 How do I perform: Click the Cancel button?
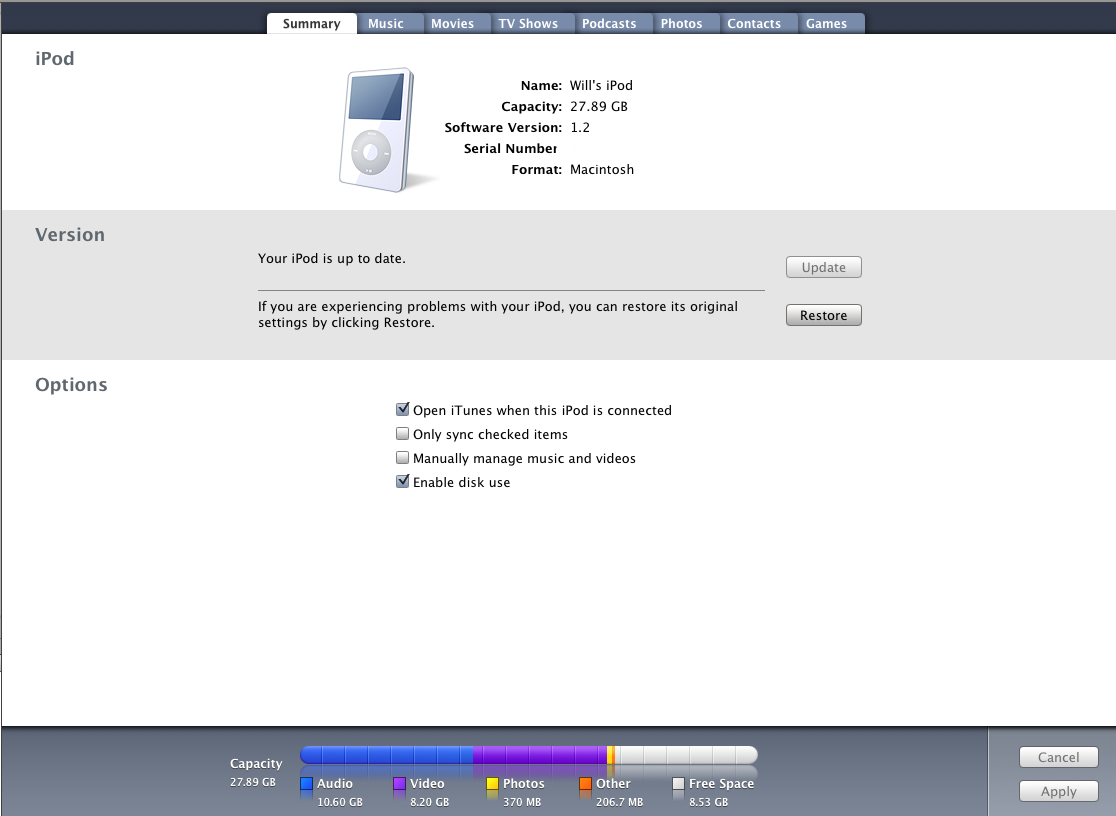(1058, 757)
